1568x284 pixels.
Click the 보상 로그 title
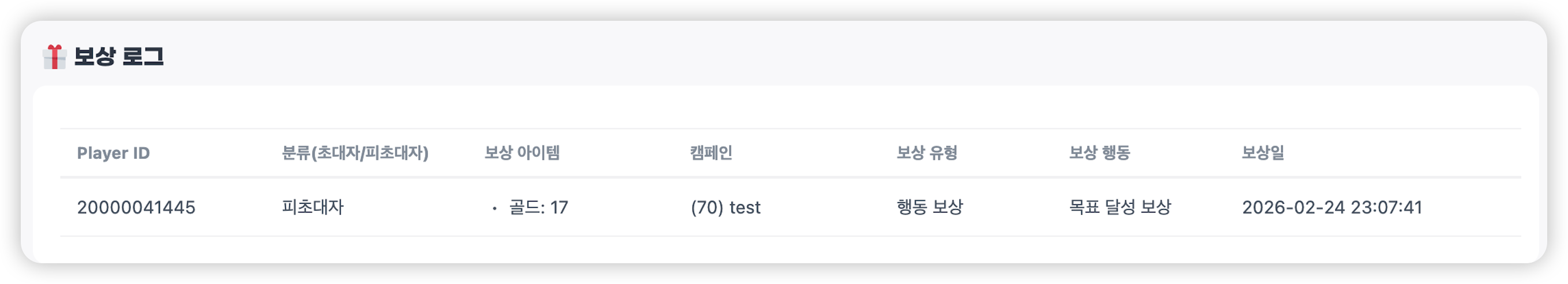(x=119, y=57)
